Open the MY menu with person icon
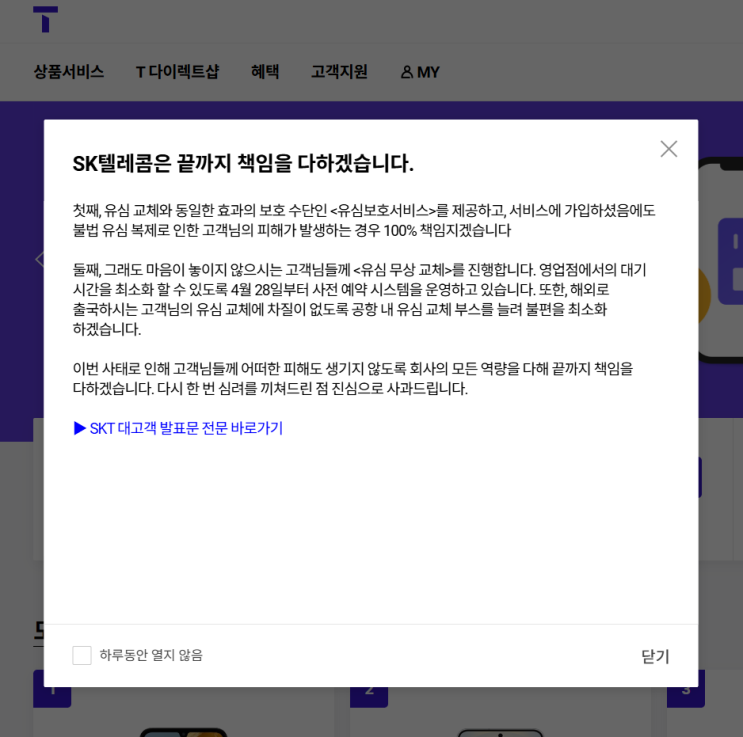The height and width of the screenshot is (737, 743). coord(420,72)
